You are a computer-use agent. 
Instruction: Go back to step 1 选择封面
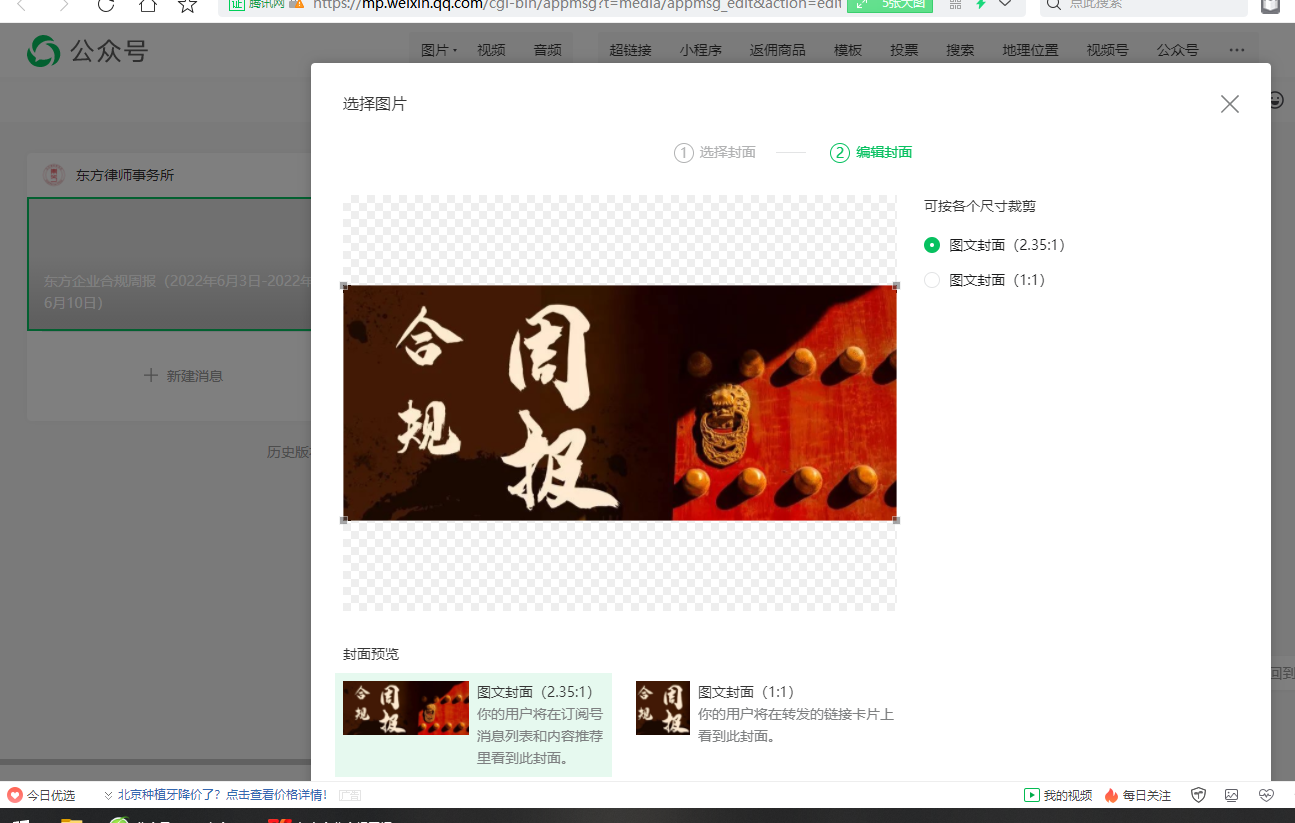(715, 153)
